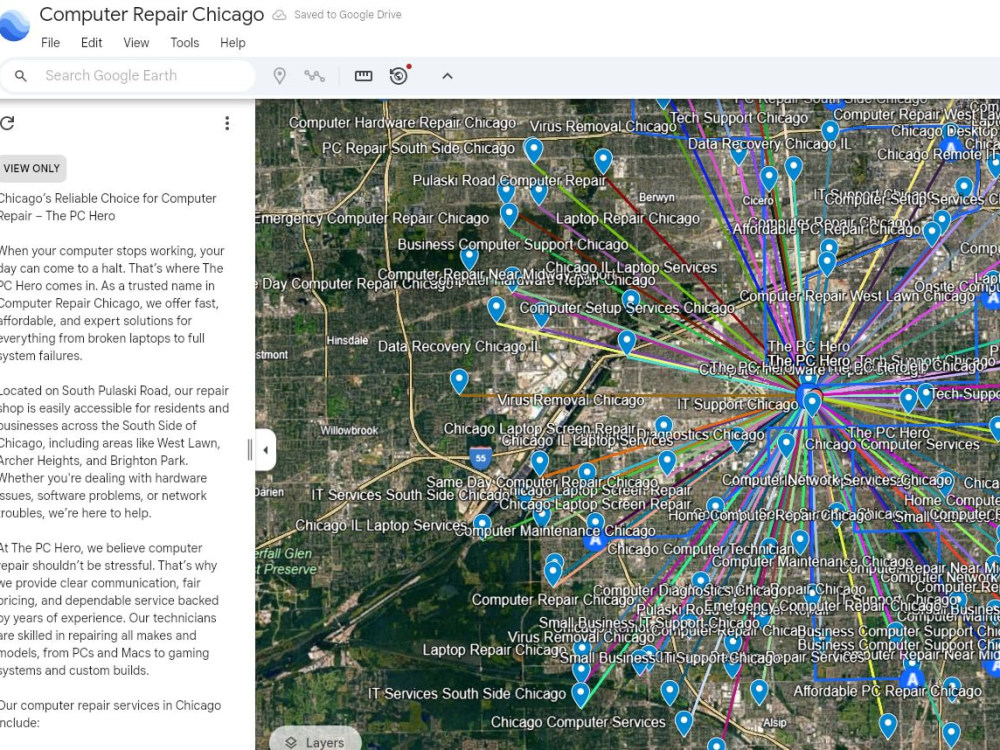Viewport: 1000px width, 750px height.
Task: Click the Tech Support Chicago label at top
Action: 739,118
